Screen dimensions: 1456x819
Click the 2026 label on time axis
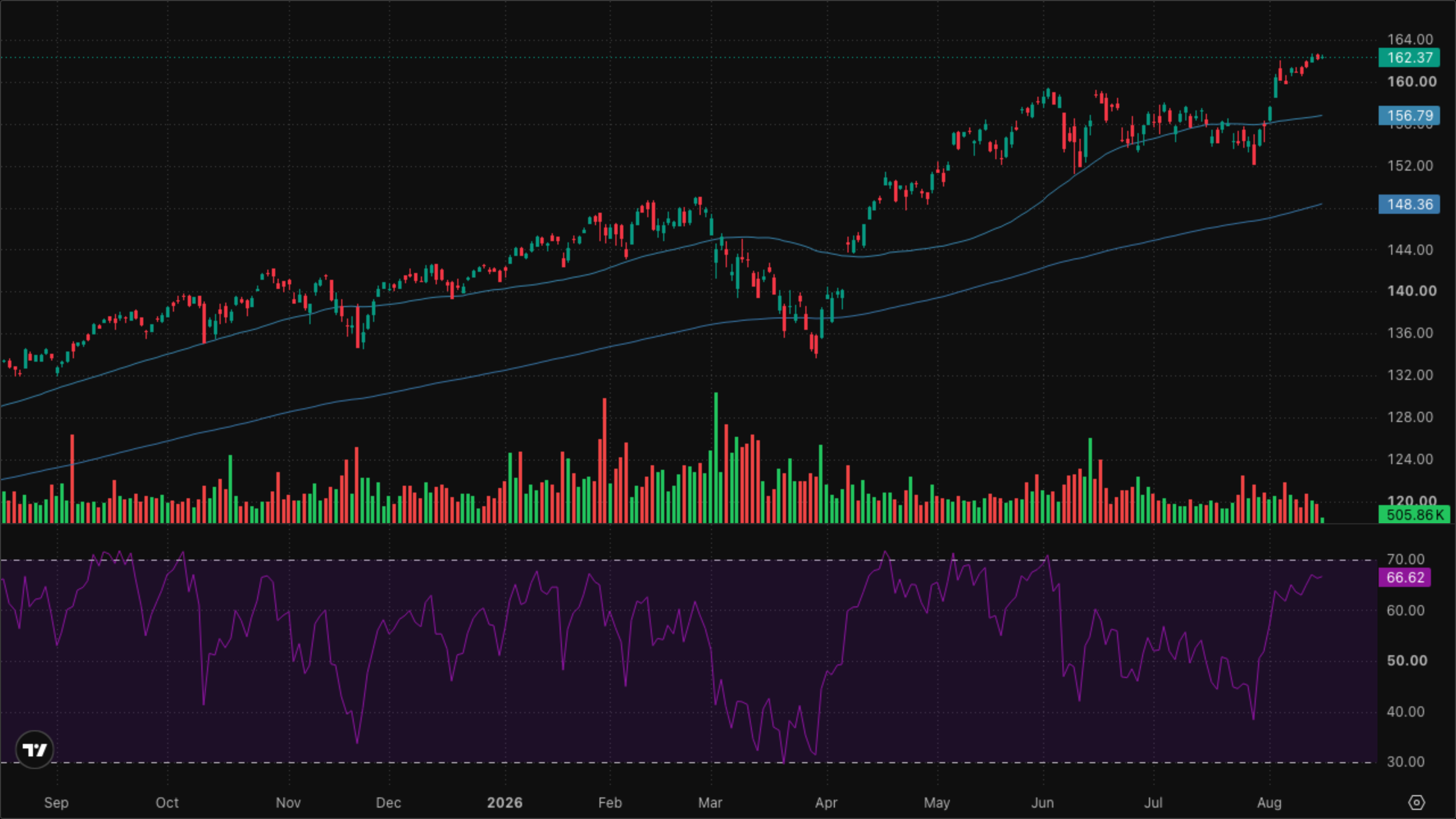504,803
